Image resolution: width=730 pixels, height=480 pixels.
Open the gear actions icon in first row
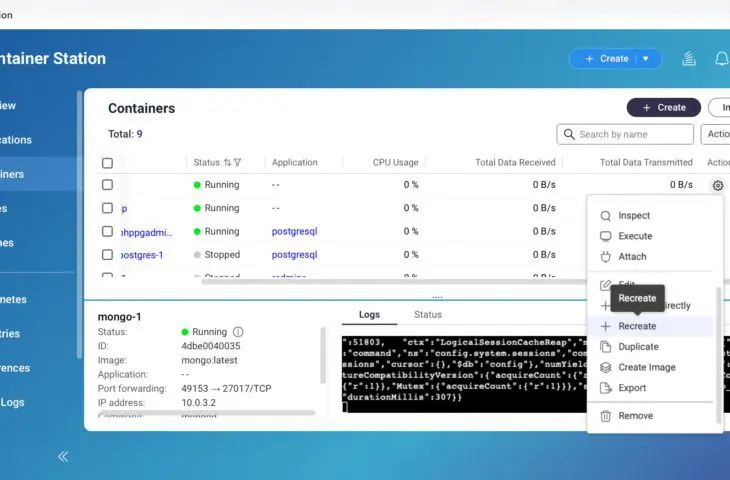717,185
